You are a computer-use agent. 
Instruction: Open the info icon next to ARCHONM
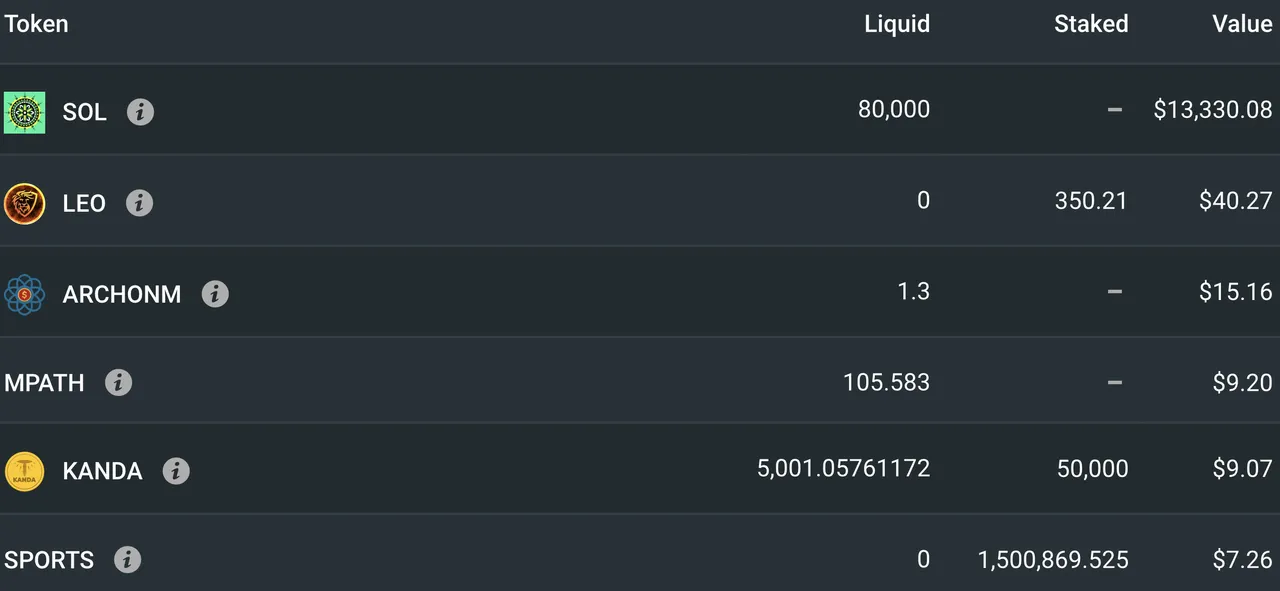(215, 294)
